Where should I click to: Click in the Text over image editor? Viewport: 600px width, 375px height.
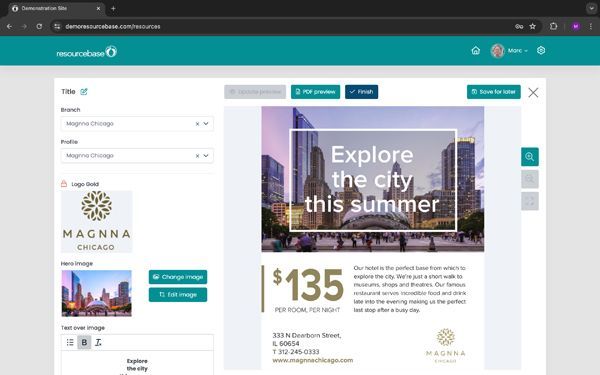tap(137, 363)
